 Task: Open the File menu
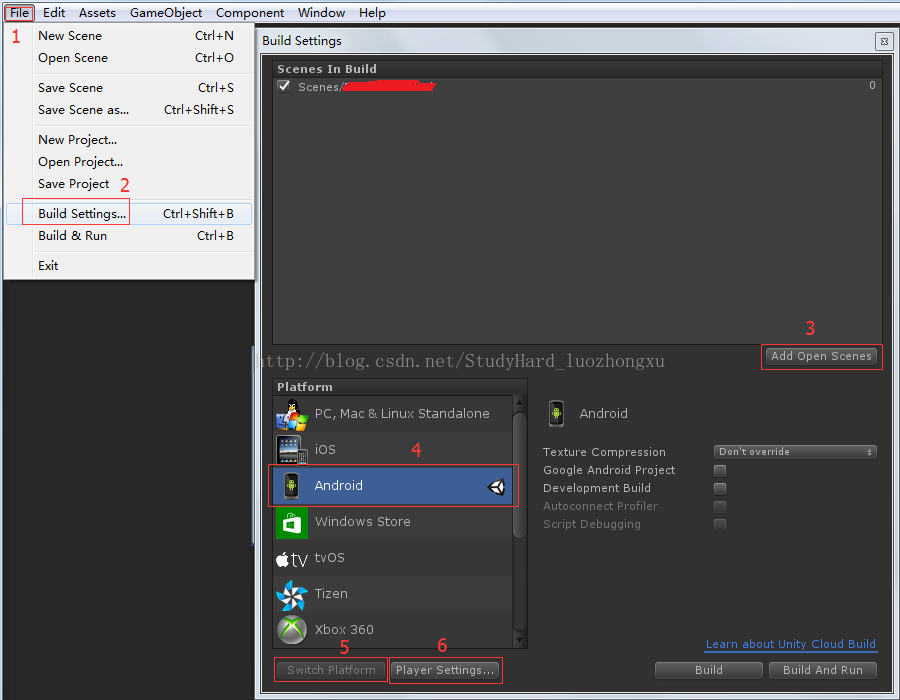[x=20, y=13]
